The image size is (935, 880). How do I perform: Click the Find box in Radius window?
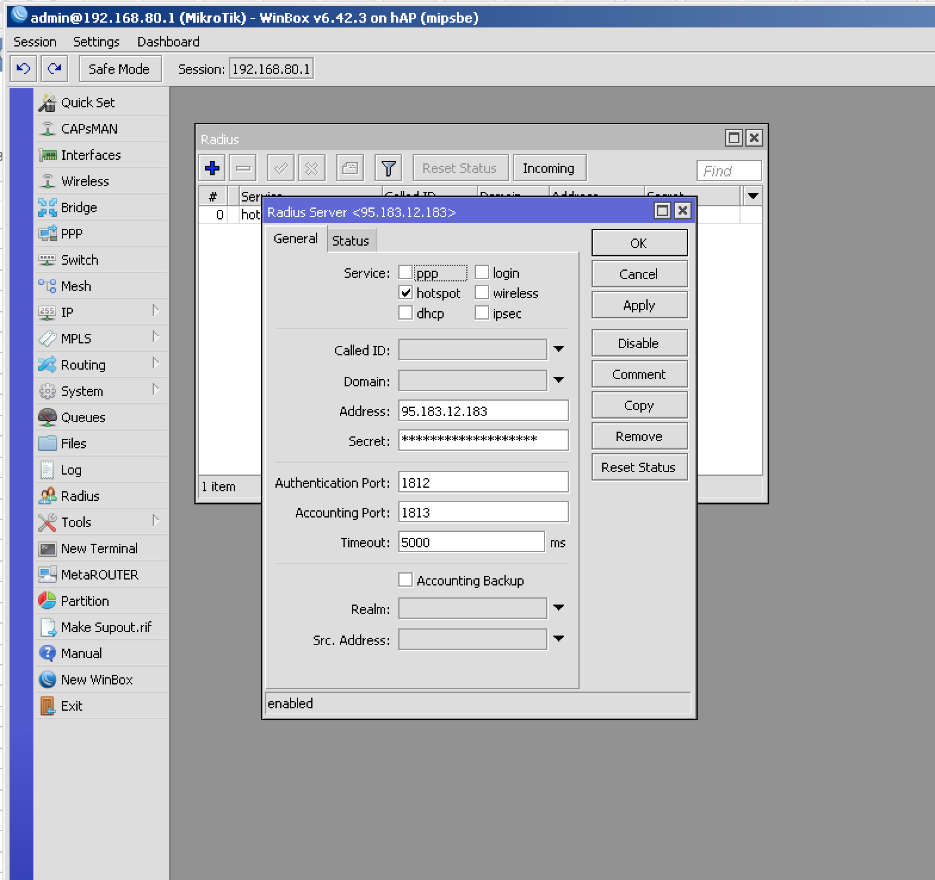pos(729,171)
